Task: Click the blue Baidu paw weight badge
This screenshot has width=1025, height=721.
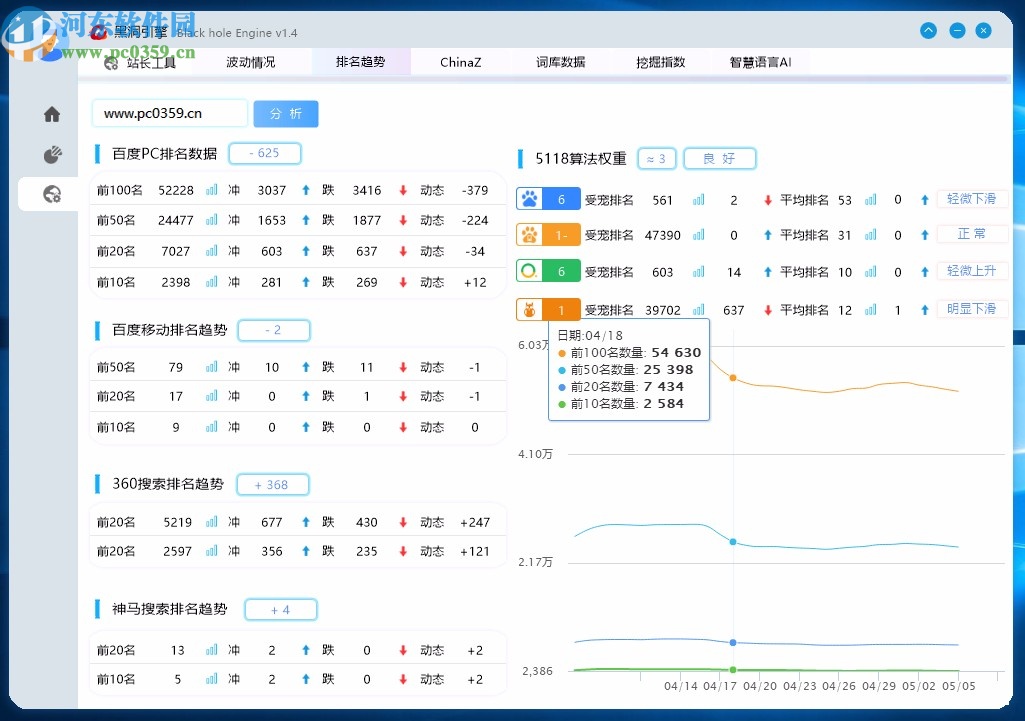Action: click(548, 199)
